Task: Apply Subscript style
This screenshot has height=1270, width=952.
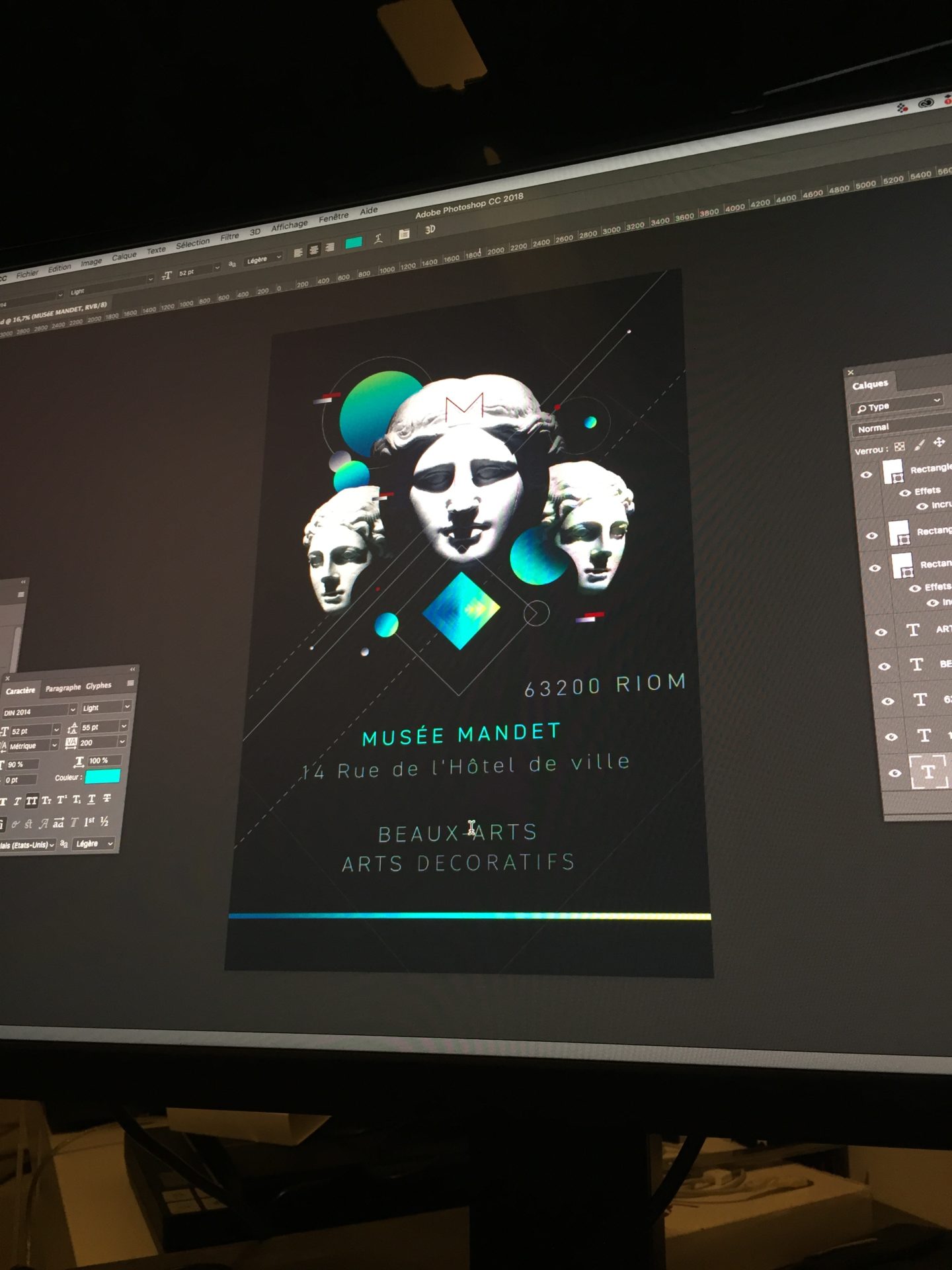Action: pos(77,800)
